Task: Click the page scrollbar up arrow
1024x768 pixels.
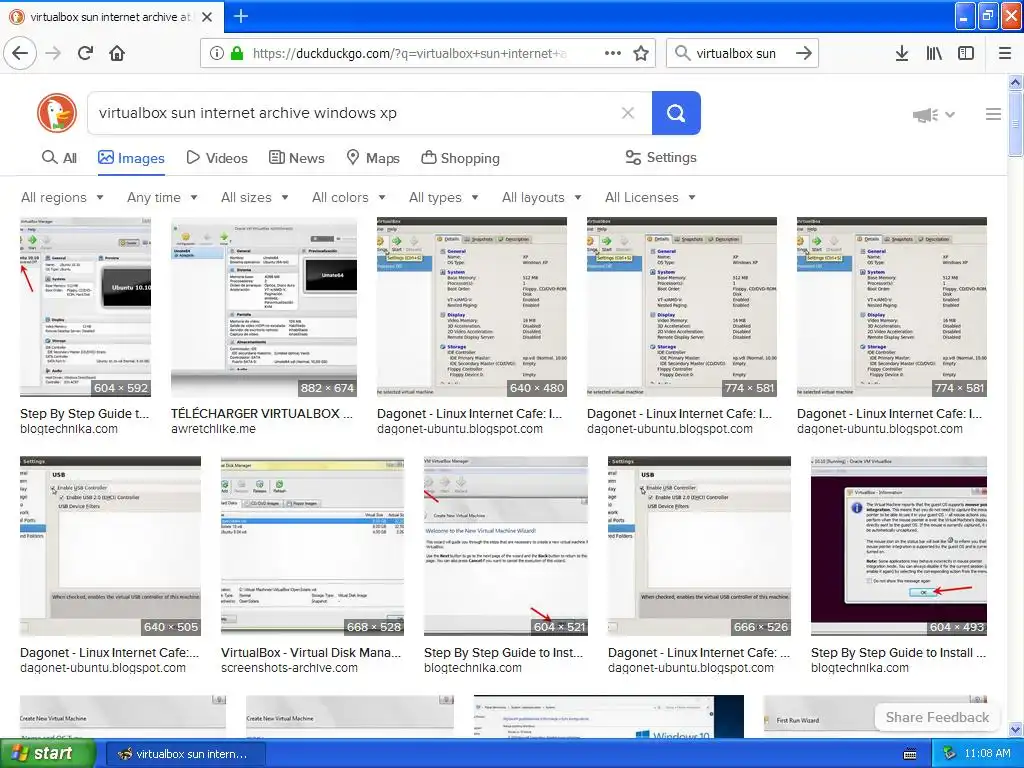Action: 1015,82
